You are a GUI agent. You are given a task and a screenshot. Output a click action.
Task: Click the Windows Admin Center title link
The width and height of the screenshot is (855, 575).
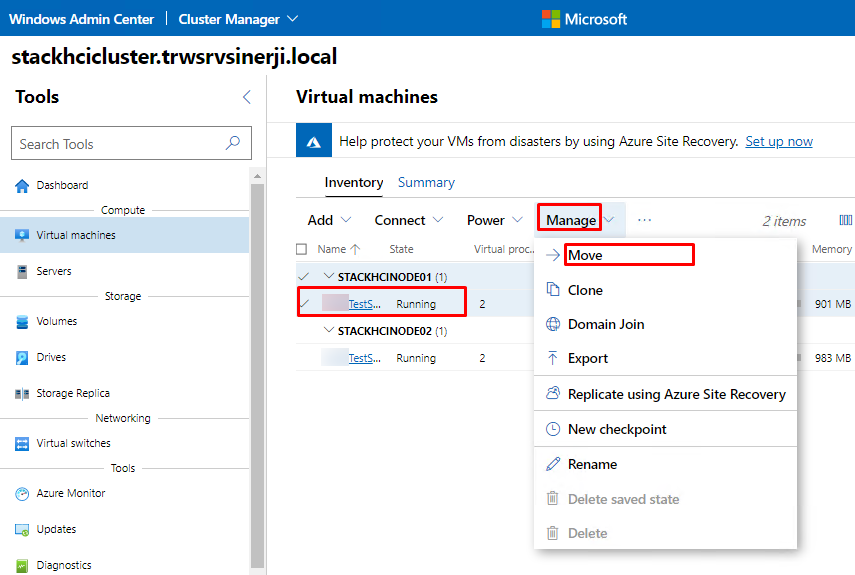coord(82,19)
